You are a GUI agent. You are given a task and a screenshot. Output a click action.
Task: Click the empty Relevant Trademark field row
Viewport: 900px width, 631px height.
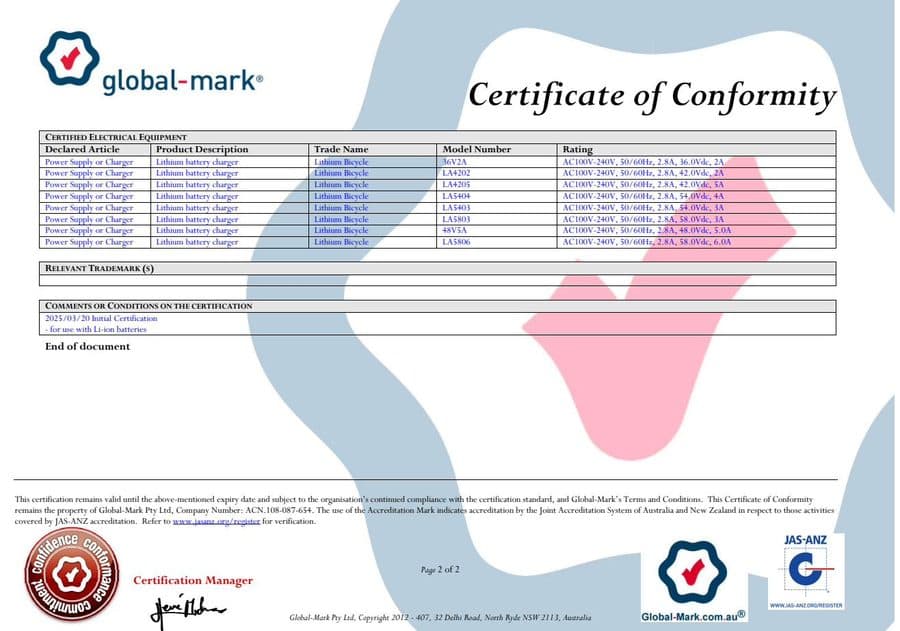click(437, 280)
